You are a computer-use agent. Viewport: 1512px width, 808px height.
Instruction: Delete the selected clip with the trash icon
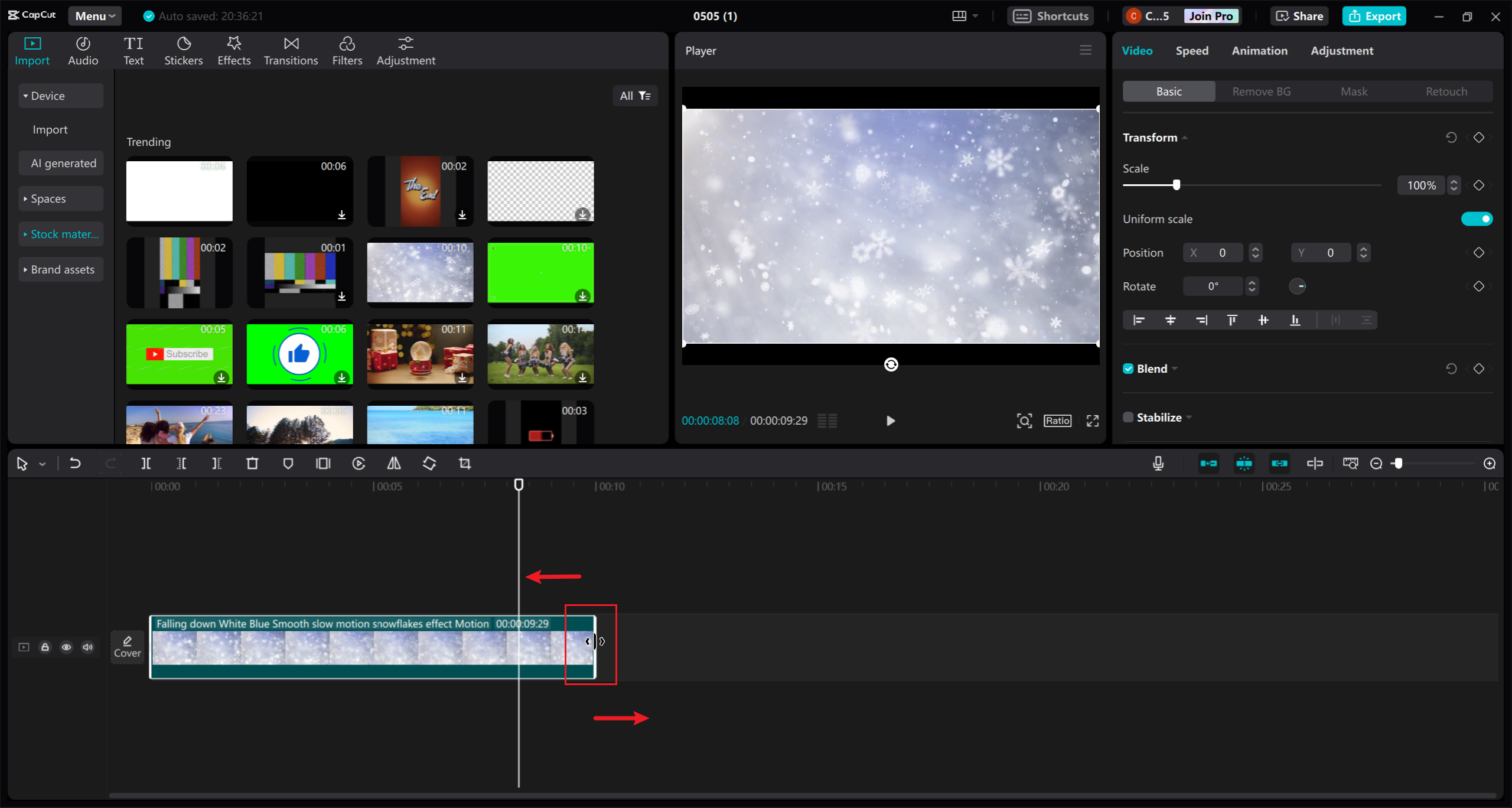click(253, 463)
